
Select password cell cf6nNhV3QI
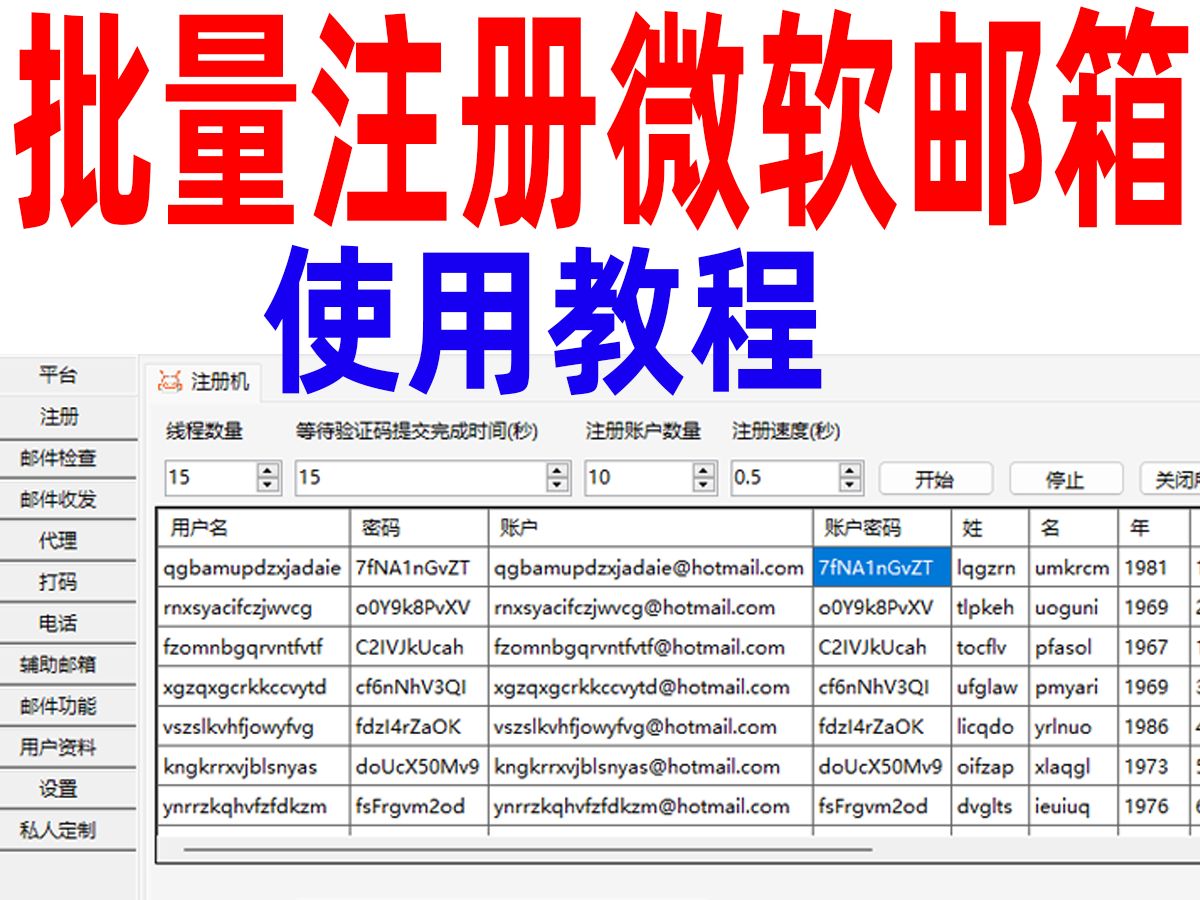tap(419, 687)
